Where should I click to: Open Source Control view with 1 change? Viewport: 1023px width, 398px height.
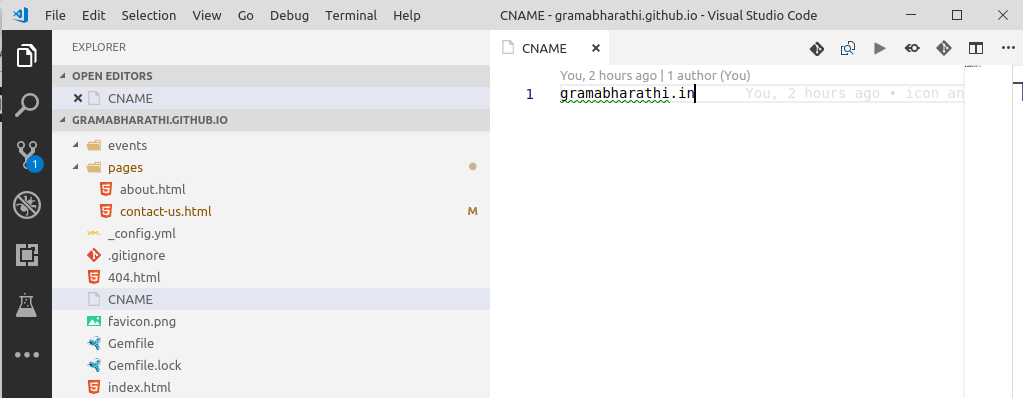coord(28,155)
